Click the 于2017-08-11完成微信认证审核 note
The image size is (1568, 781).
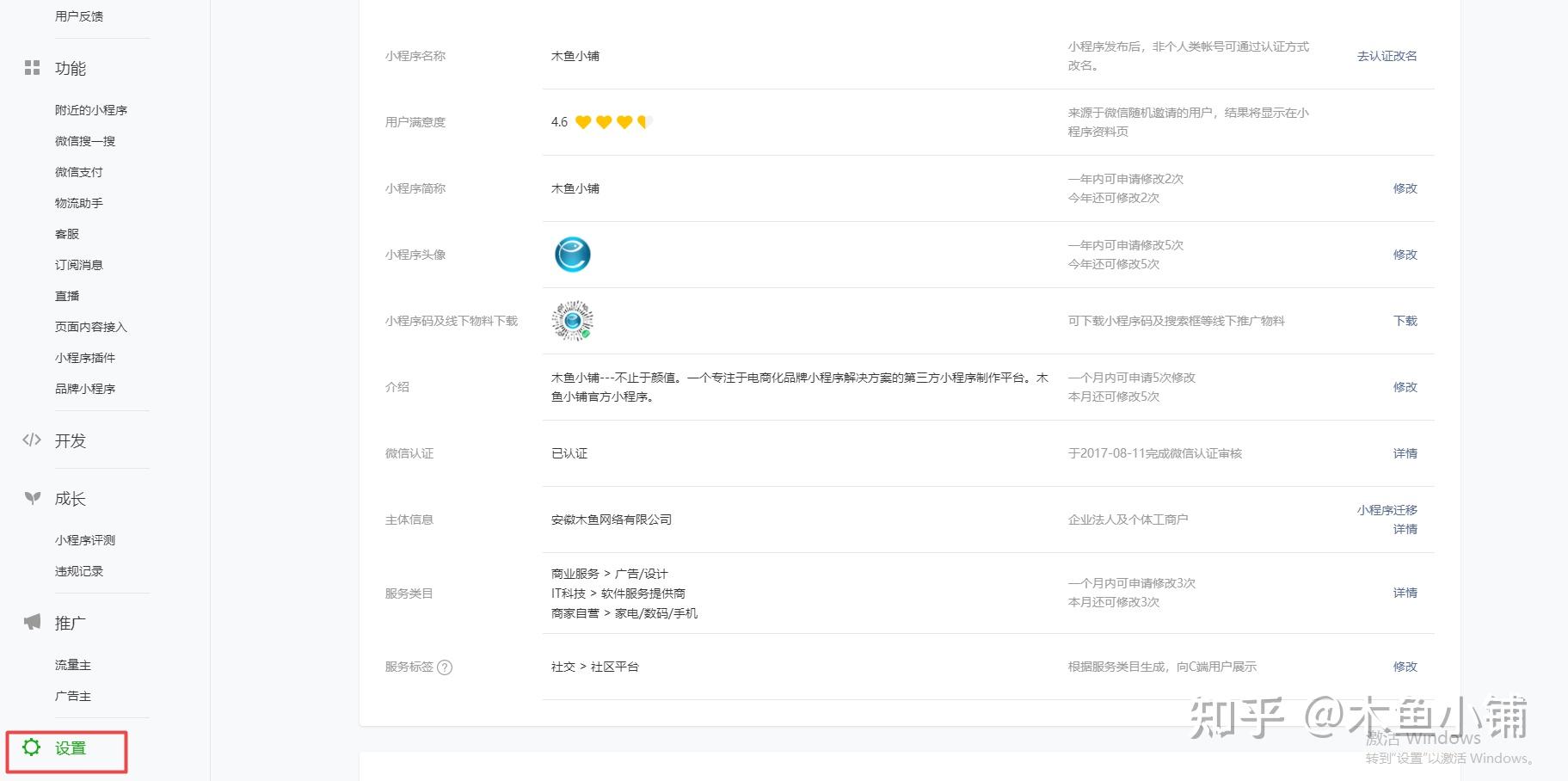coord(1155,453)
